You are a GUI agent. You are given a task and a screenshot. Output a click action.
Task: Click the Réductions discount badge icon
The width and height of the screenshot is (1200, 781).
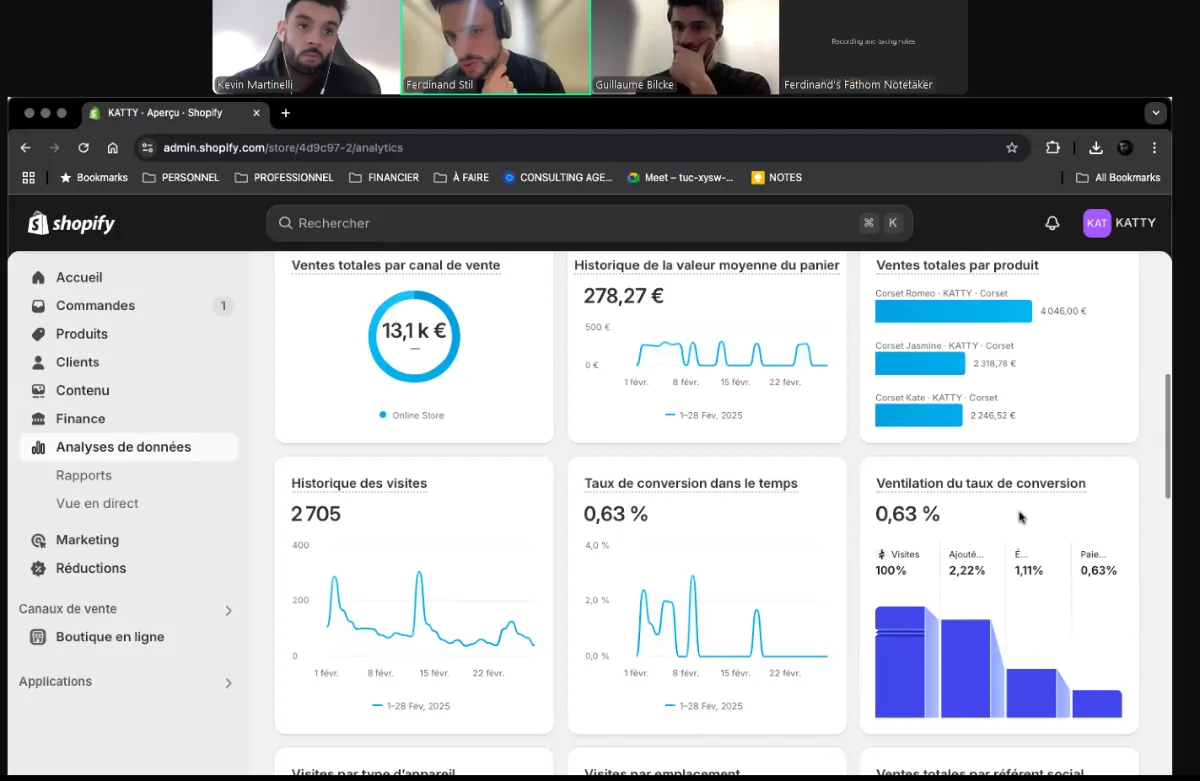point(38,568)
